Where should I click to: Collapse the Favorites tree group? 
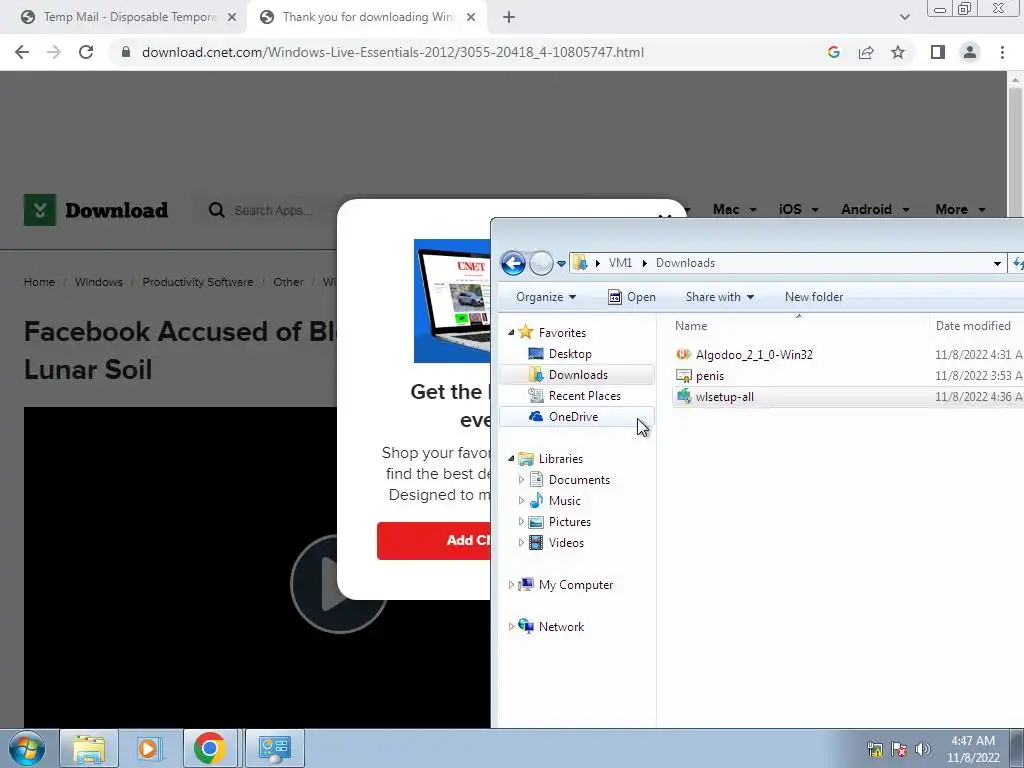point(511,332)
